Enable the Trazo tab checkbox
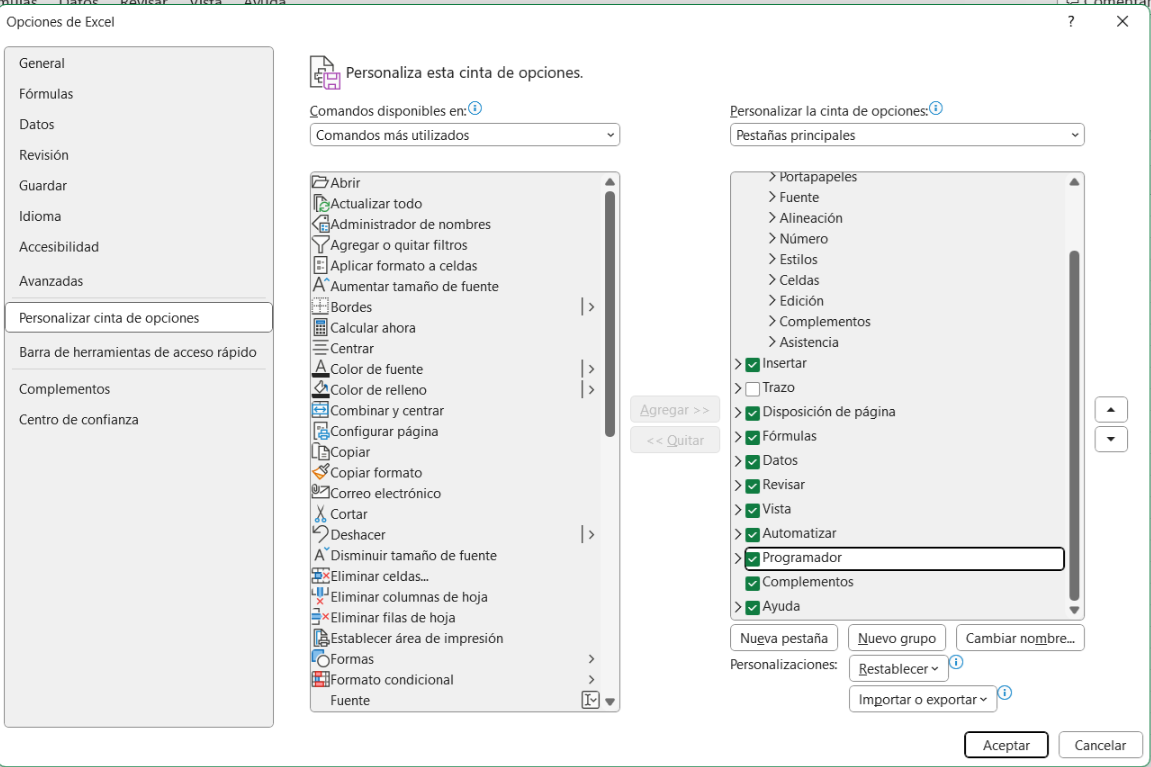Viewport: 1151px width, 767px height. tap(752, 388)
